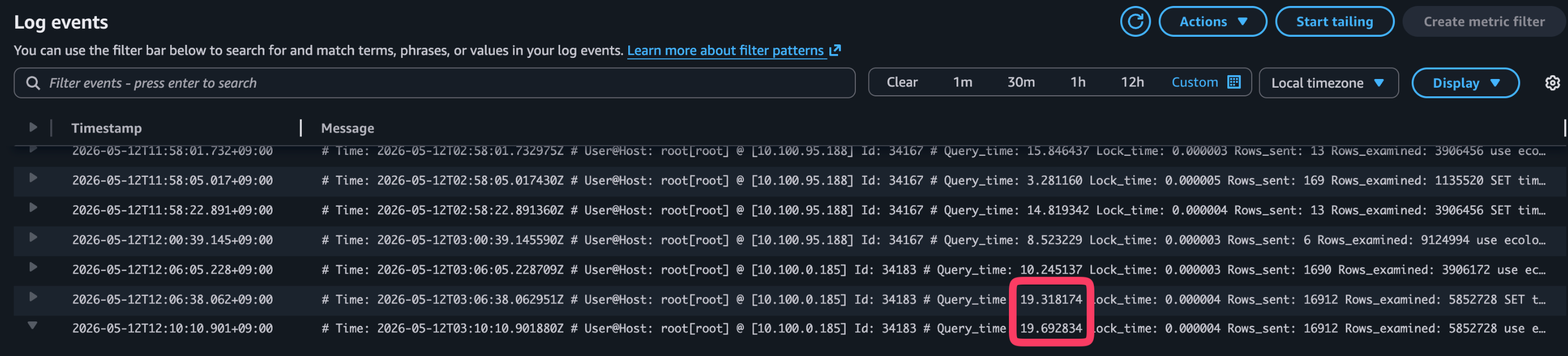Select the 30m time range
The width and height of the screenshot is (1568, 356).
click(1021, 82)
